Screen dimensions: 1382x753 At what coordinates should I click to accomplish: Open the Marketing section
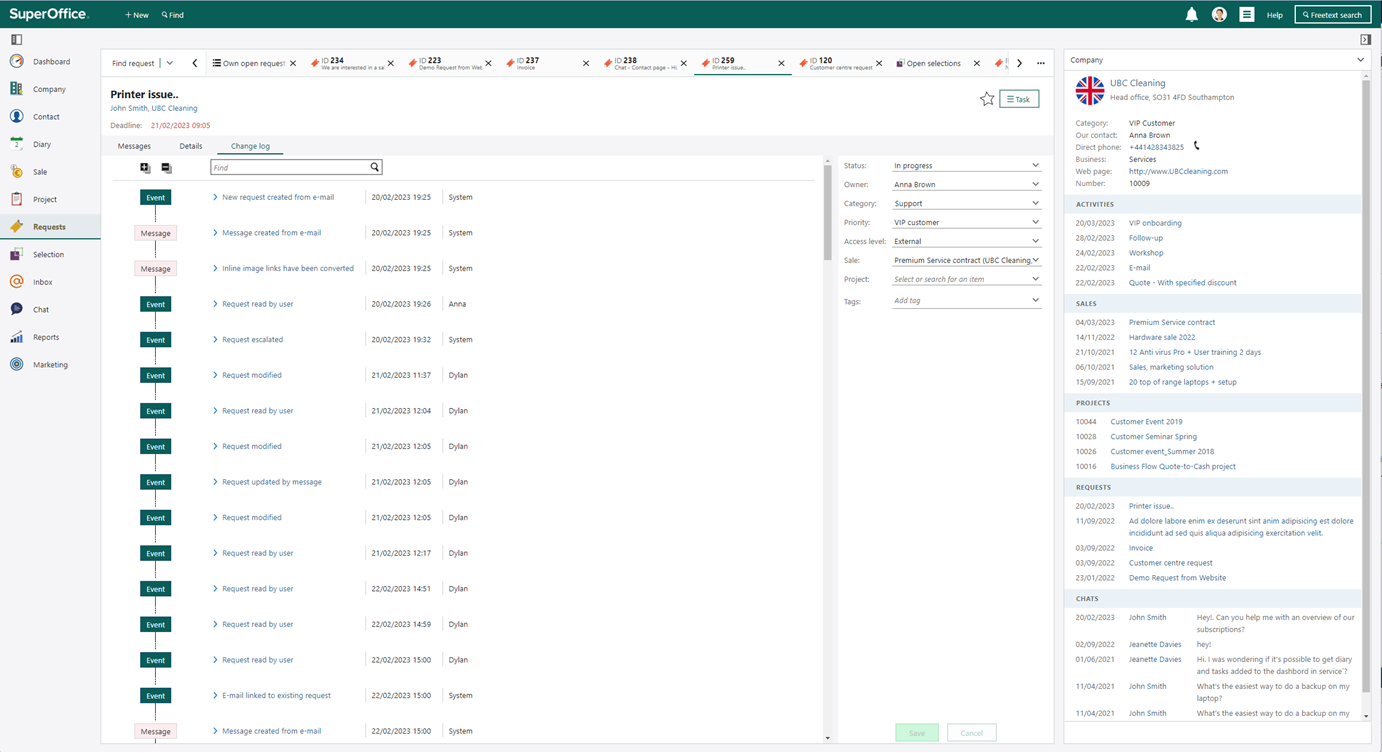[x=50, y=365]
